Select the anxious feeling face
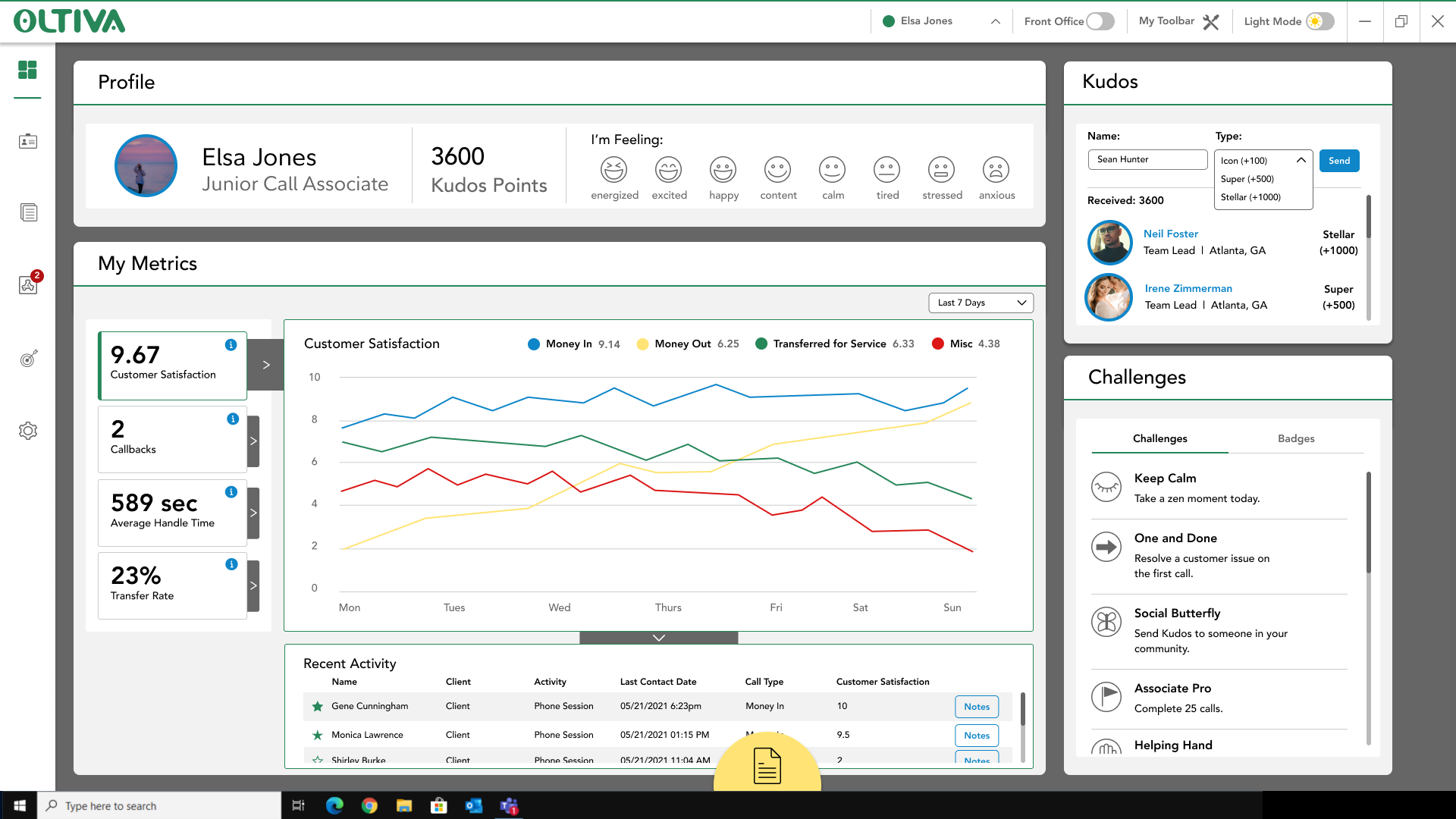Screen dimensions: 1456x819 click(996, 170)
